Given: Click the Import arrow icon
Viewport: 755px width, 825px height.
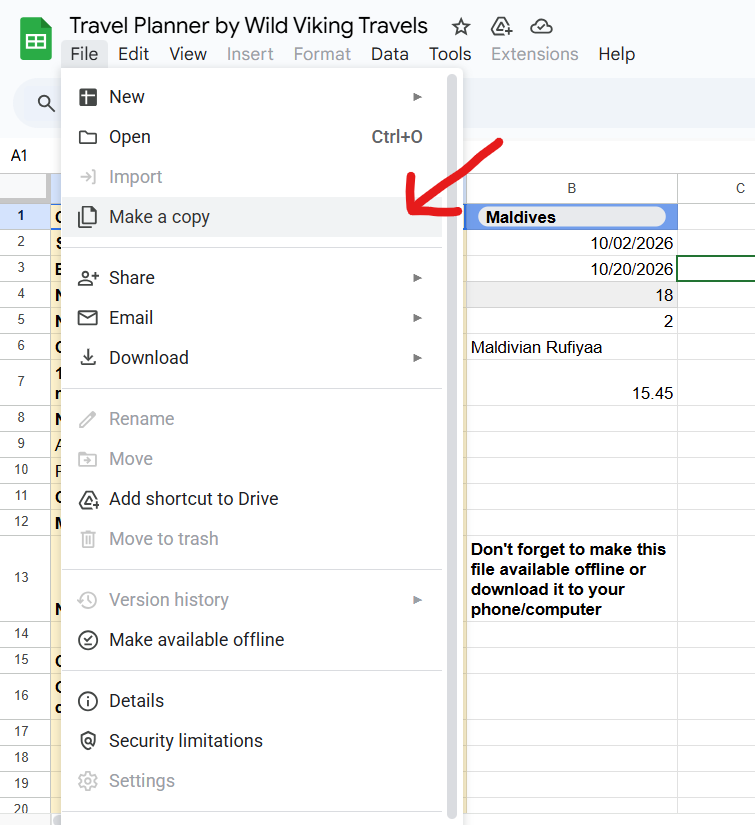Looking at the screenshot, I should pos(88,177).
